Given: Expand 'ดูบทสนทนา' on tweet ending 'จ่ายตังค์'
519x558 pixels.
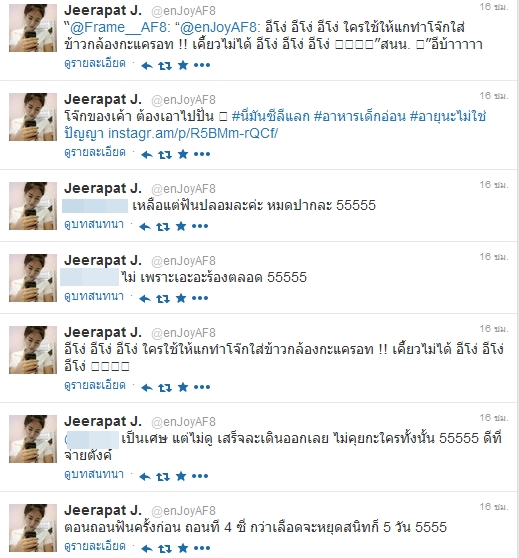Looking at the screenshot, I should [94, 474].
